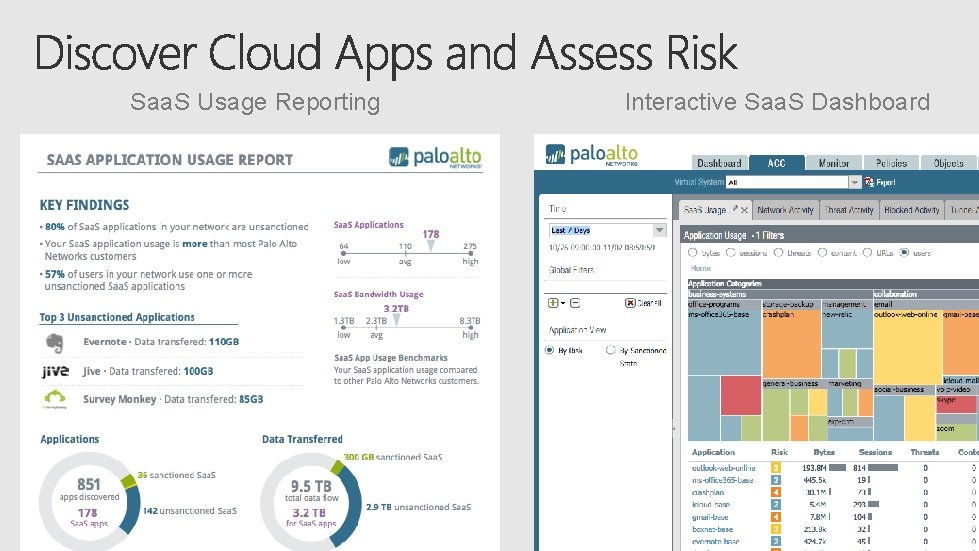Click the orange crashplan treemap block

point(791,343)
